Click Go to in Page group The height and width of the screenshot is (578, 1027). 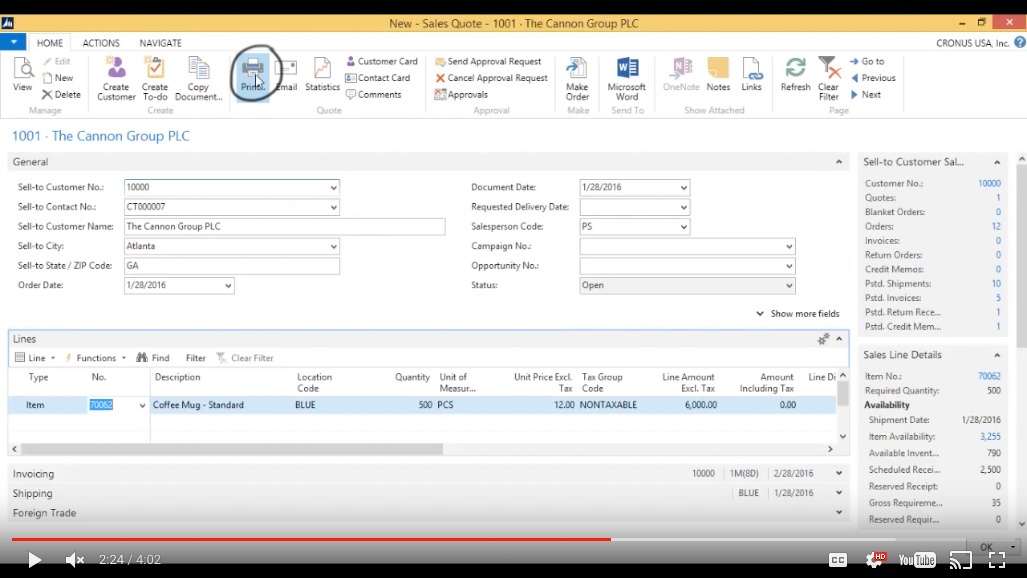(x=867, y=61)
